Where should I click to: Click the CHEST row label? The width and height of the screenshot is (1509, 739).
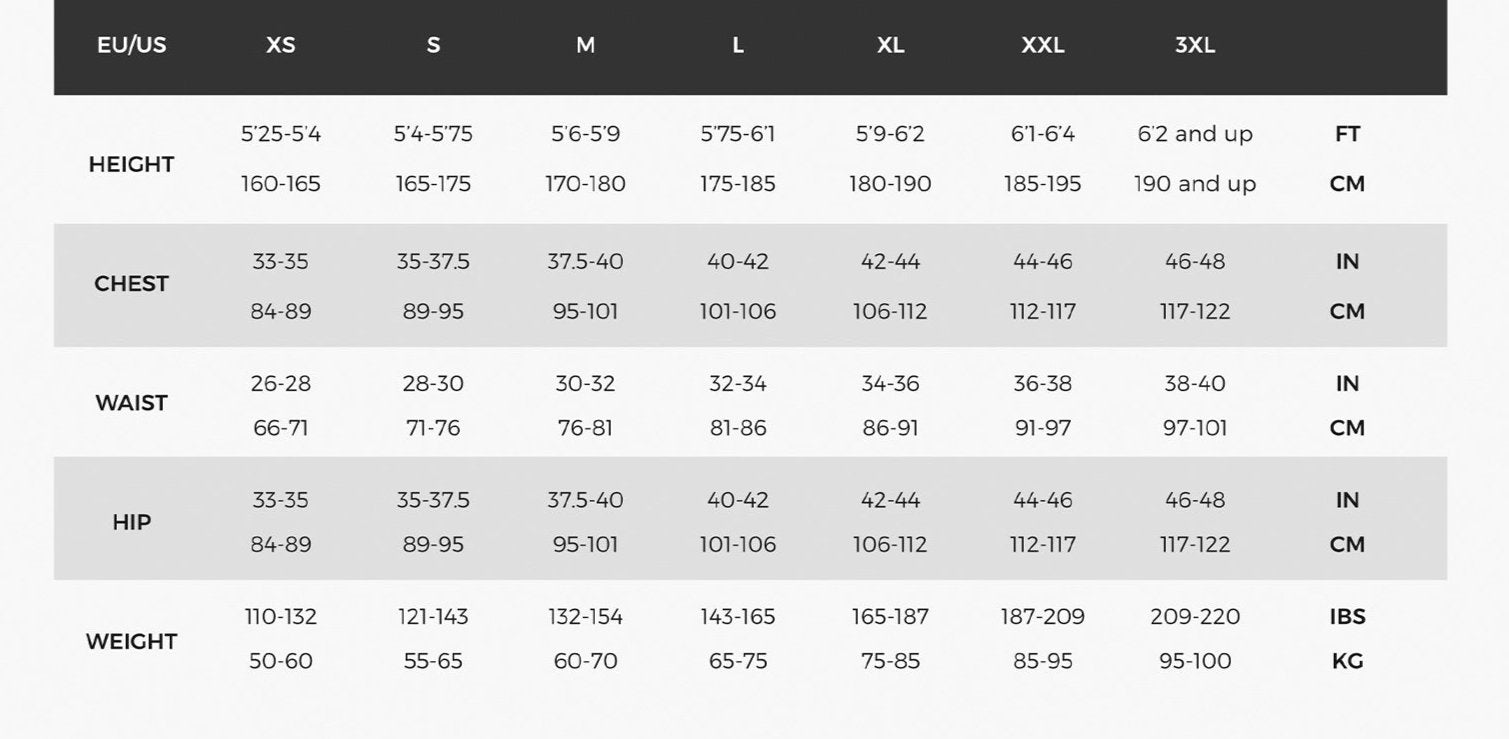coord(132,284)
